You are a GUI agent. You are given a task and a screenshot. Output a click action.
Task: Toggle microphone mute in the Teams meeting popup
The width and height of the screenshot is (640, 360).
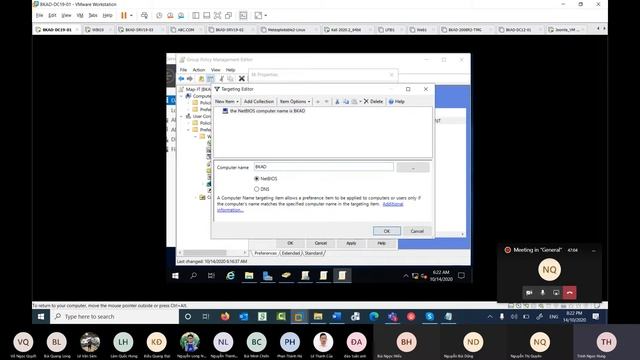[x=542, y=293]
